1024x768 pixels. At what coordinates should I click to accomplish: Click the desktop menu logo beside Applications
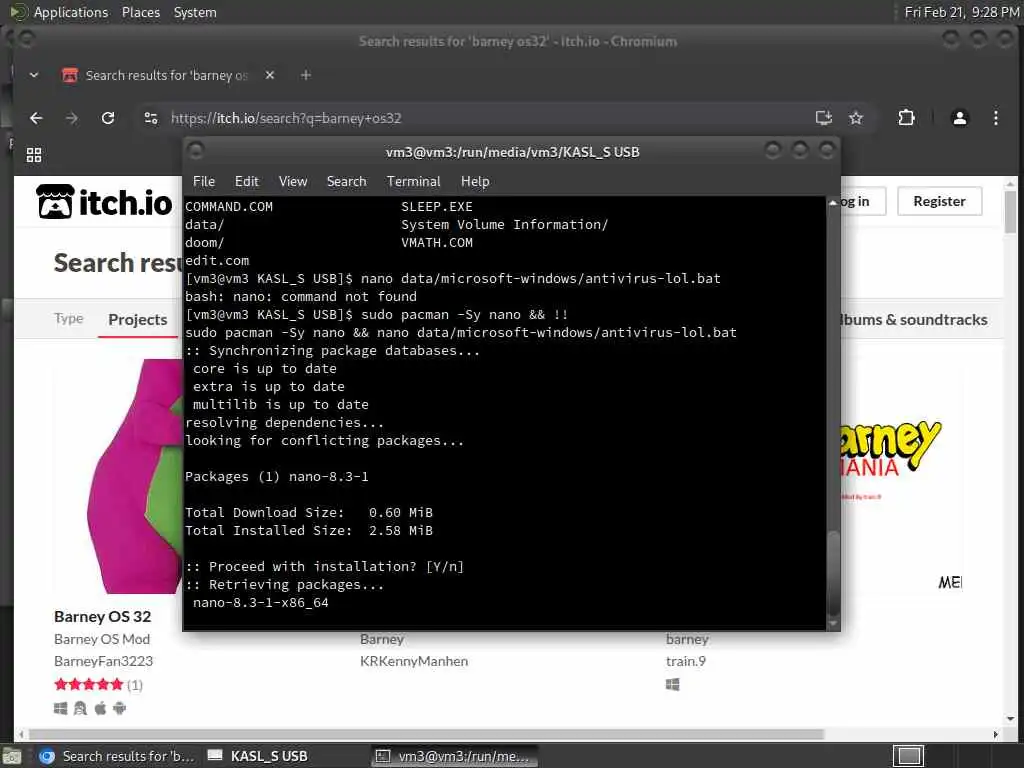[18, 12]
